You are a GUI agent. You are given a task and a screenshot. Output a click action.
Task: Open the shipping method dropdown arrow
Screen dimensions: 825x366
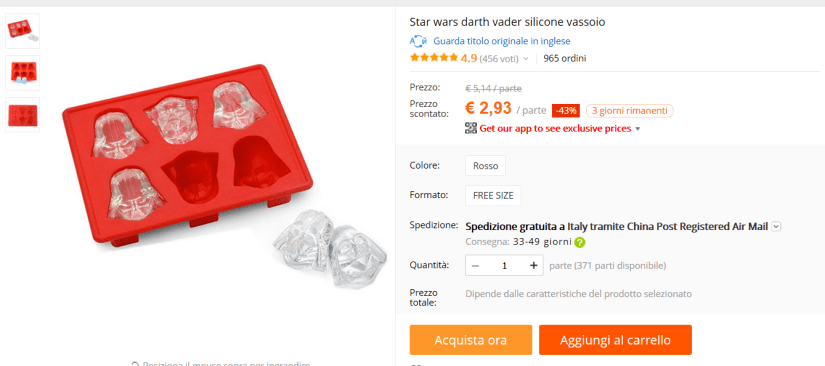click(777, 227)
